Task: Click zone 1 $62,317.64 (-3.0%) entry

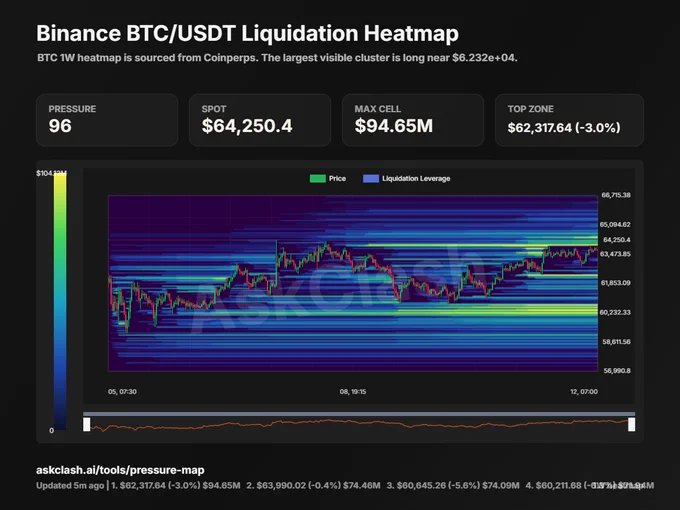Action: [176, 486]
